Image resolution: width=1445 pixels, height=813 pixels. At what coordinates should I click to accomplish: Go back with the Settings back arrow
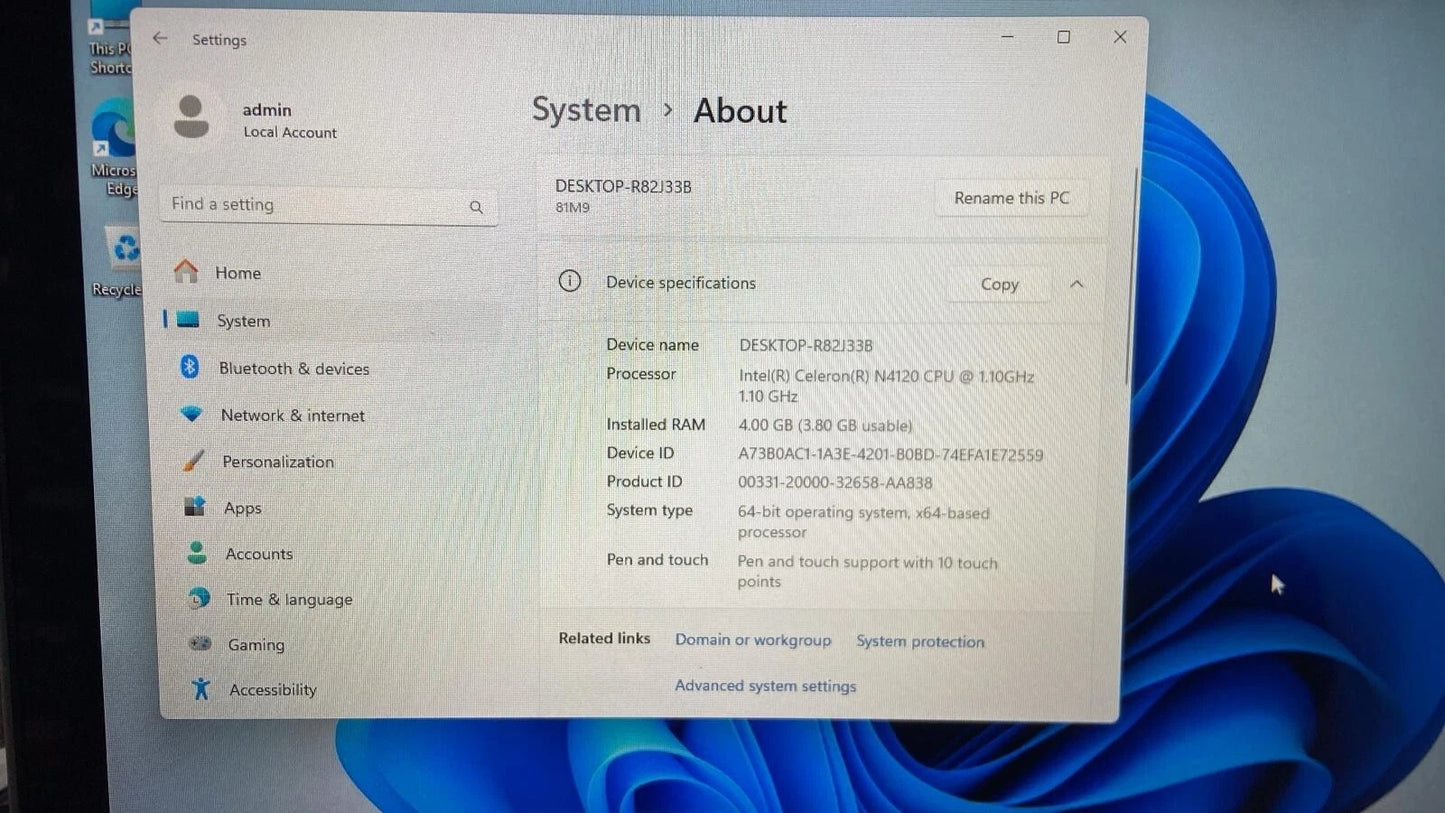pos(160,38)
